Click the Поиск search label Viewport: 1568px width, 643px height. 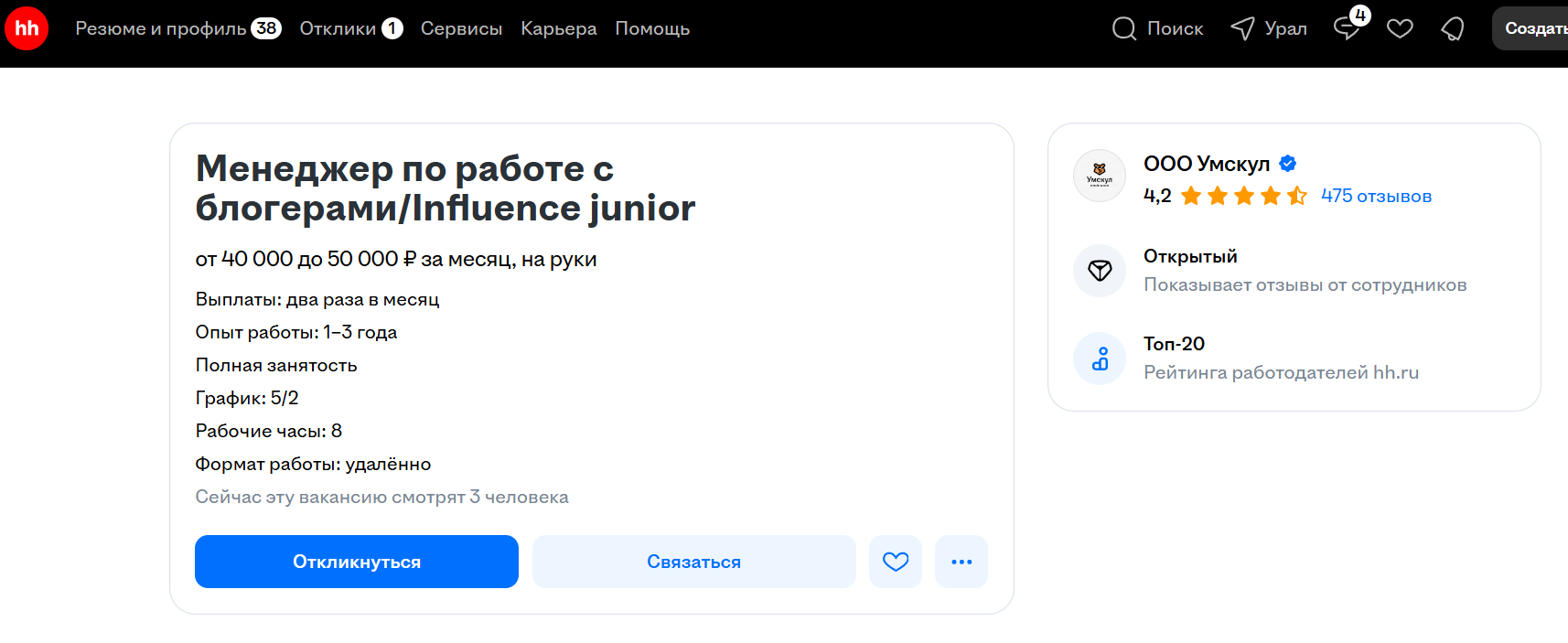1176,28
